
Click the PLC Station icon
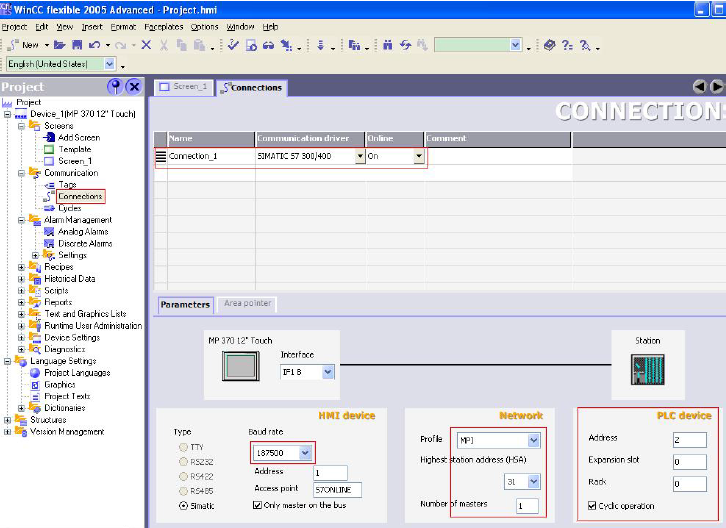[x=647, y=369]
